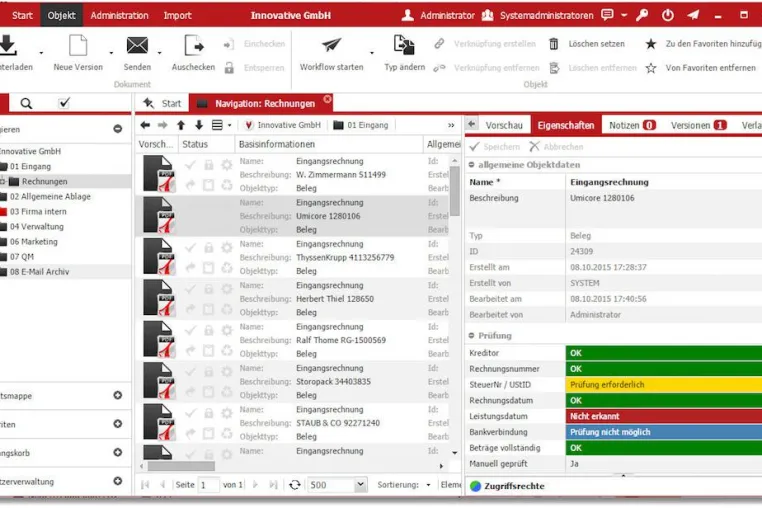This screenshot has height=508, width=762.
Task: Select the 08 E-Mail Archiv folder
Action: point(39,272)
